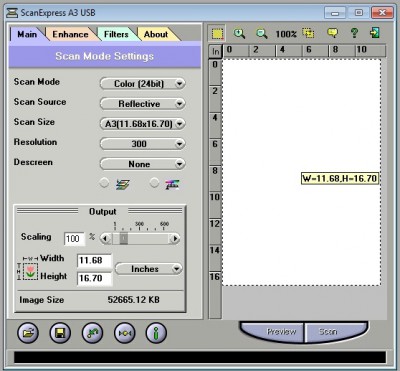This screenshot has height=371, width=400.
Task: Minimize the ScanExpress window
Action: (335, 13)
